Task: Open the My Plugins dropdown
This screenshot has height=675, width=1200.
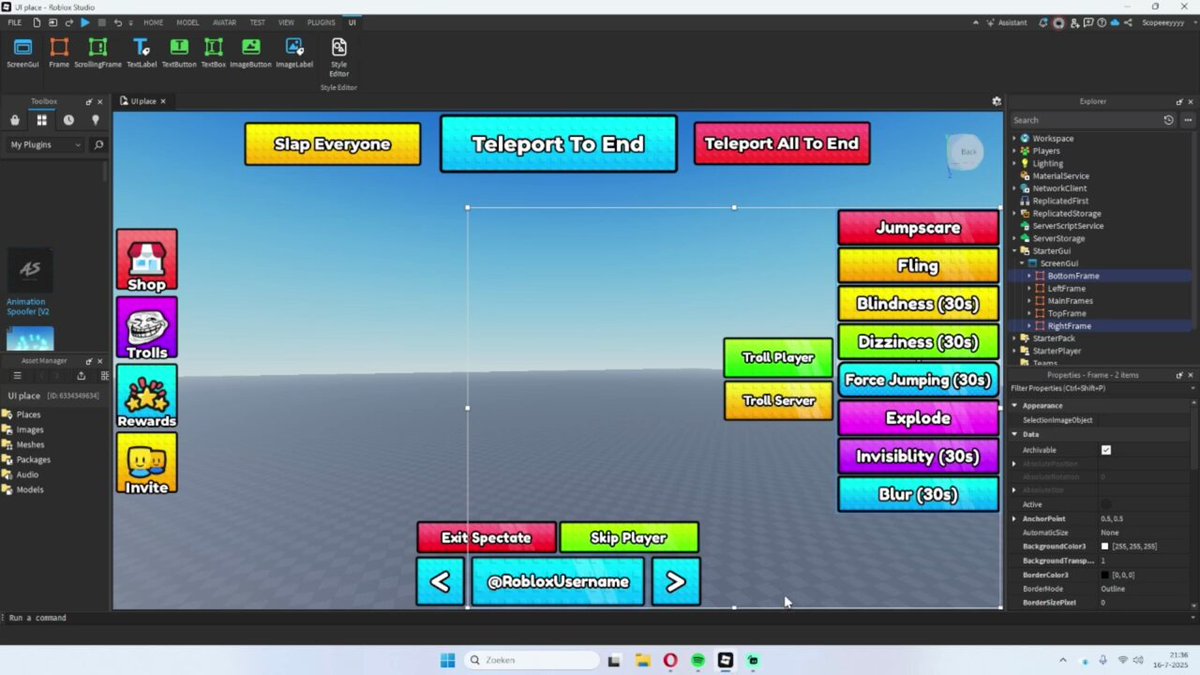Action: tap(45, 145)
